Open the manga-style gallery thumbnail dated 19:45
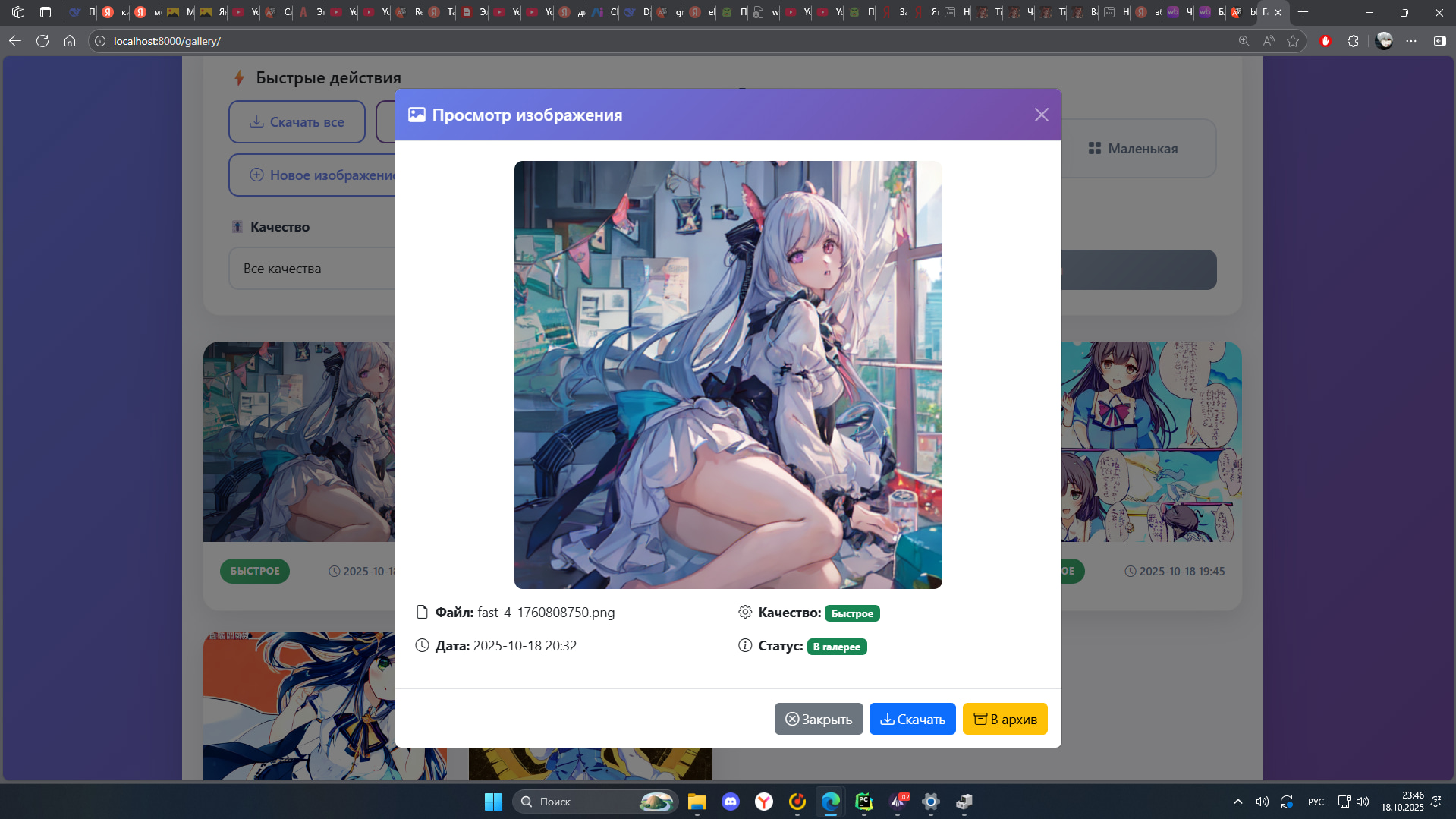This screenshot has height=819, width=1456. [x=1151, y=442]
